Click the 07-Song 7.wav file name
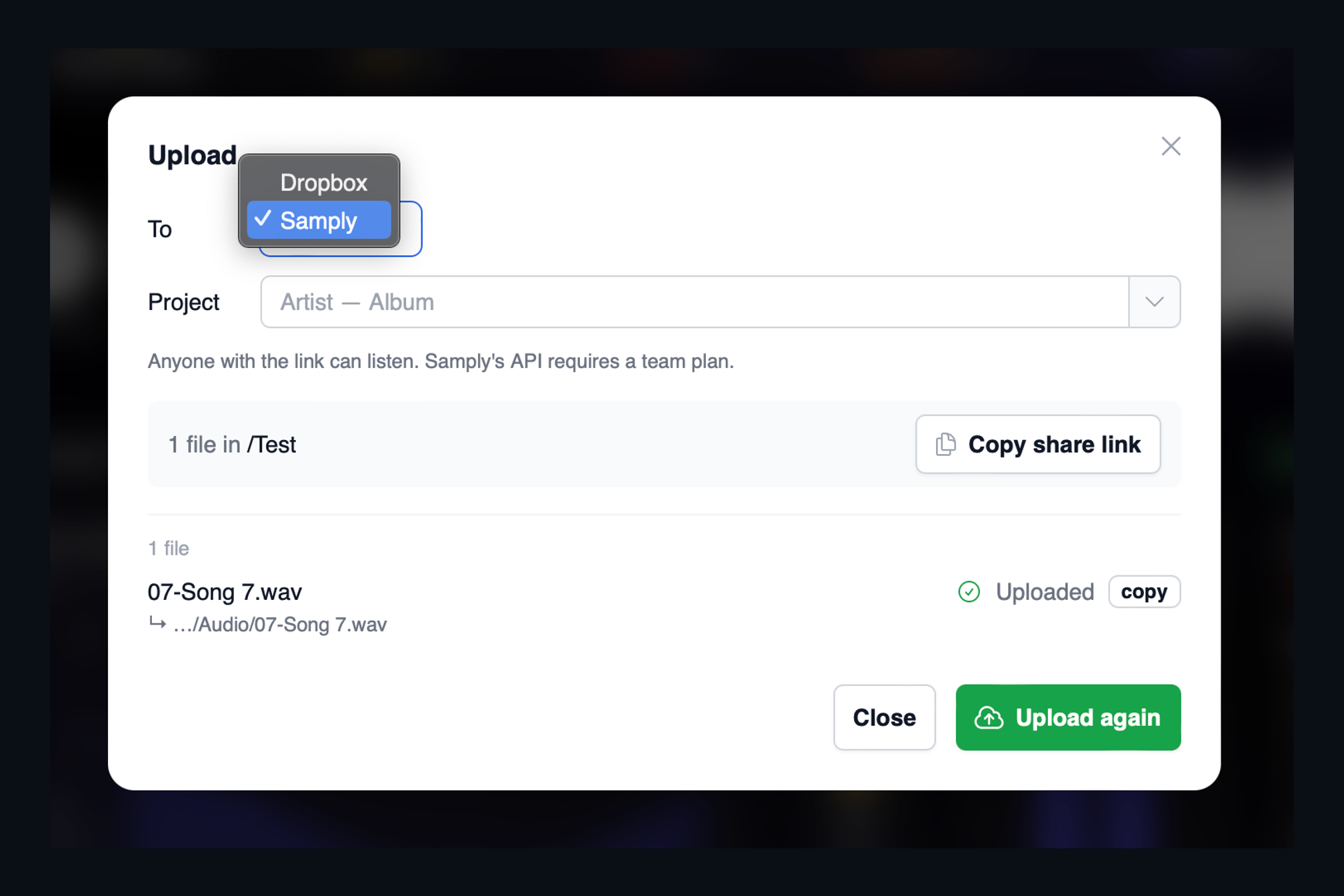Image resolution: width=1344 pixels, height=896 pixels. point(225,592)
